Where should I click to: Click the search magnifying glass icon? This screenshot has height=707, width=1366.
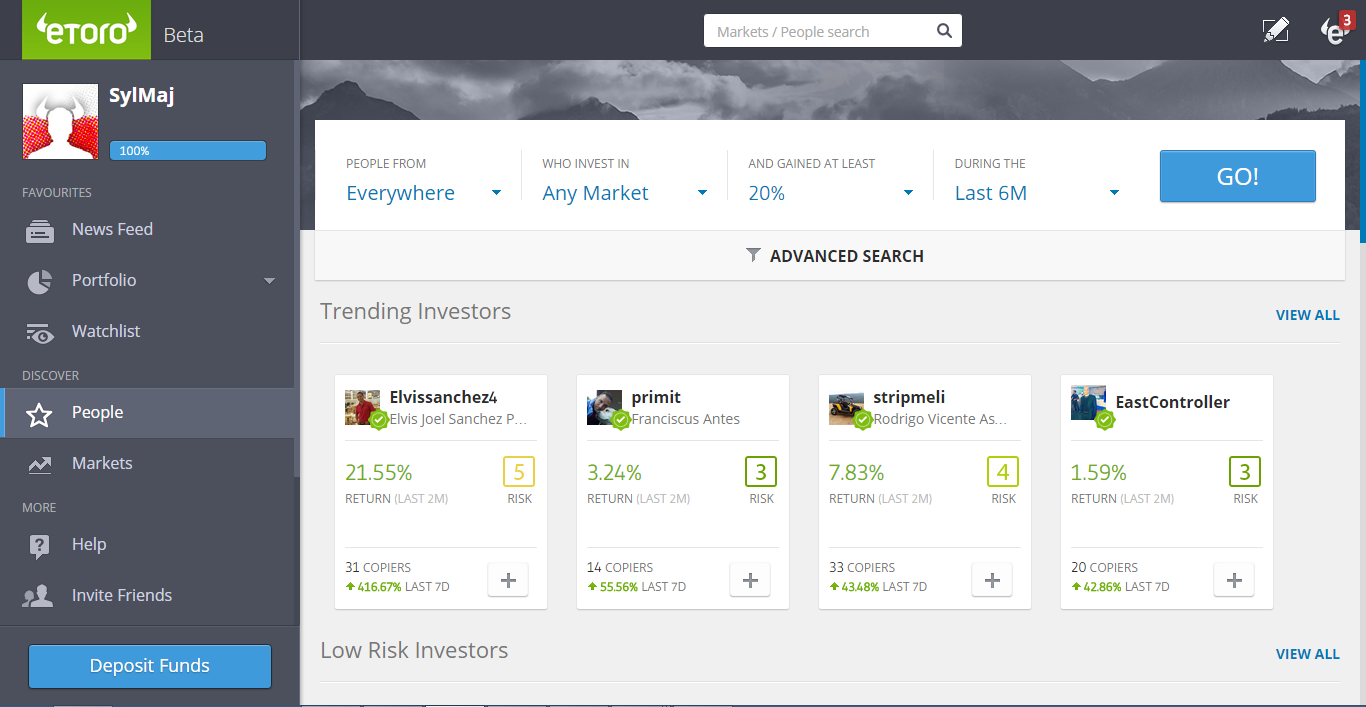(944, 31)
